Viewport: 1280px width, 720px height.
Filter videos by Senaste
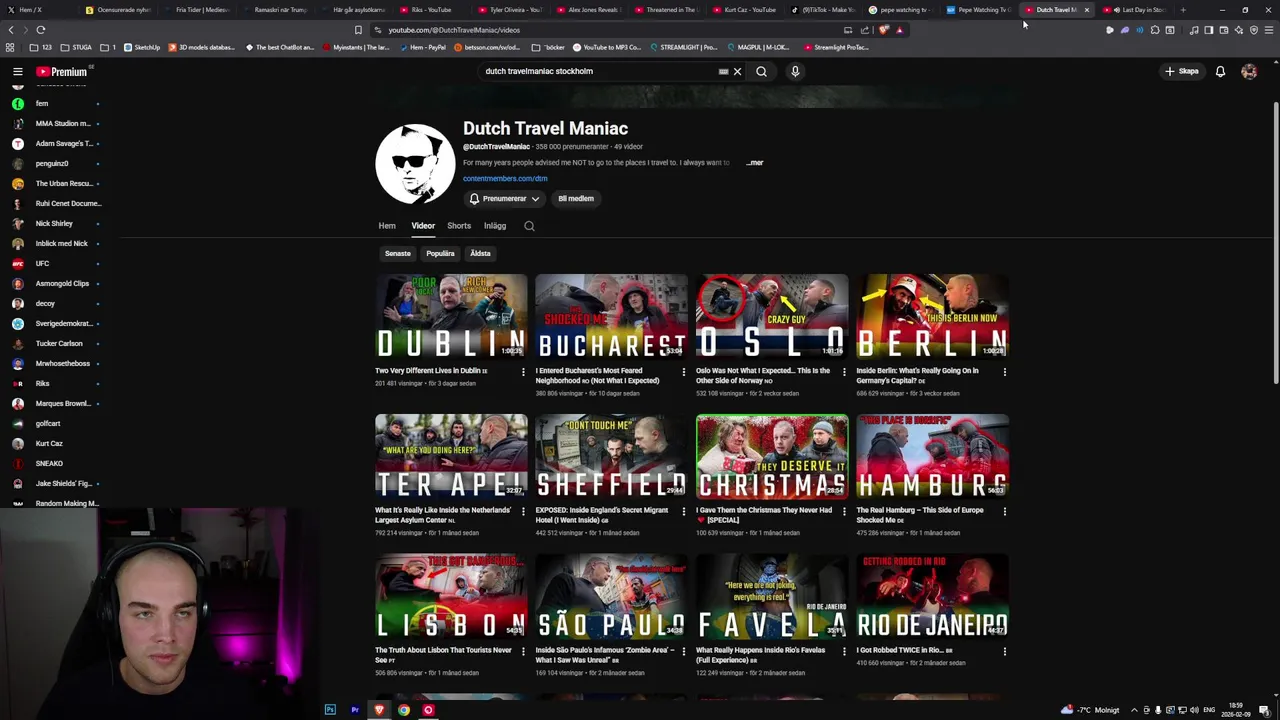[x=398, y=253]
